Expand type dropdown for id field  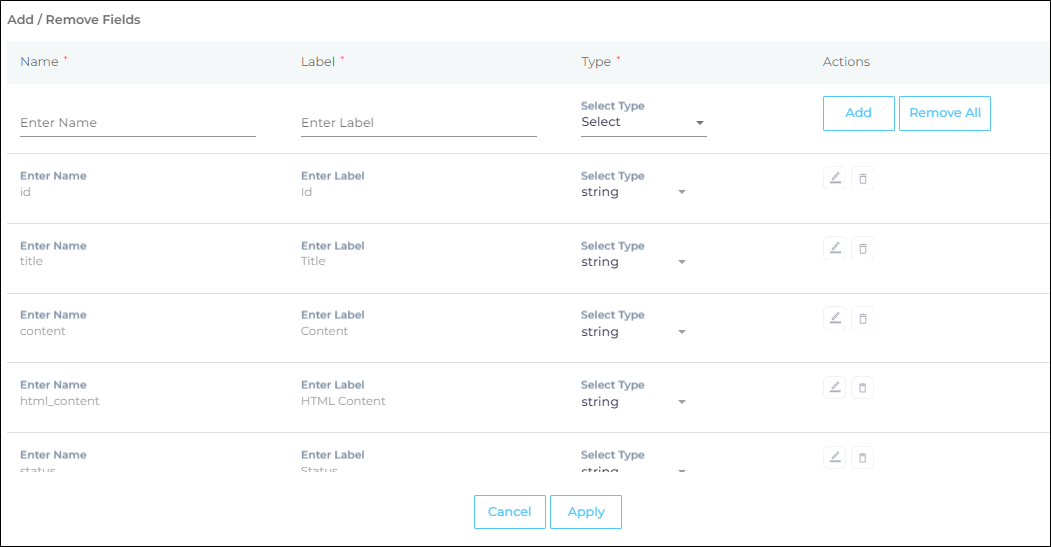(x=633, y=192)
